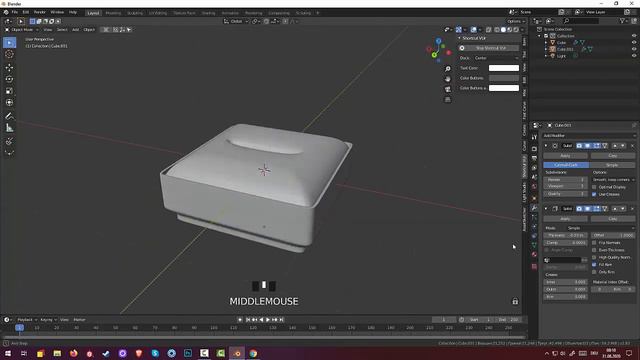
Task: Enable Flip Normals checkbox
Action: tap(594, 243)
